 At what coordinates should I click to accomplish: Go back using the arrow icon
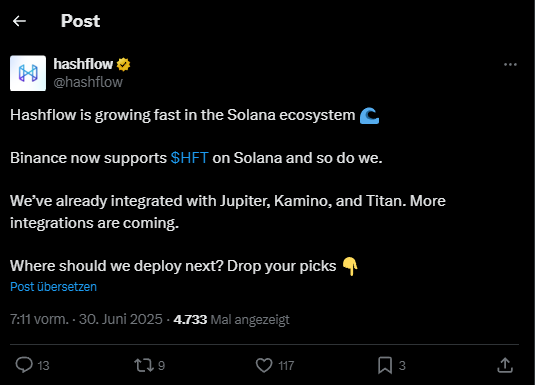(x=19, y=21)
